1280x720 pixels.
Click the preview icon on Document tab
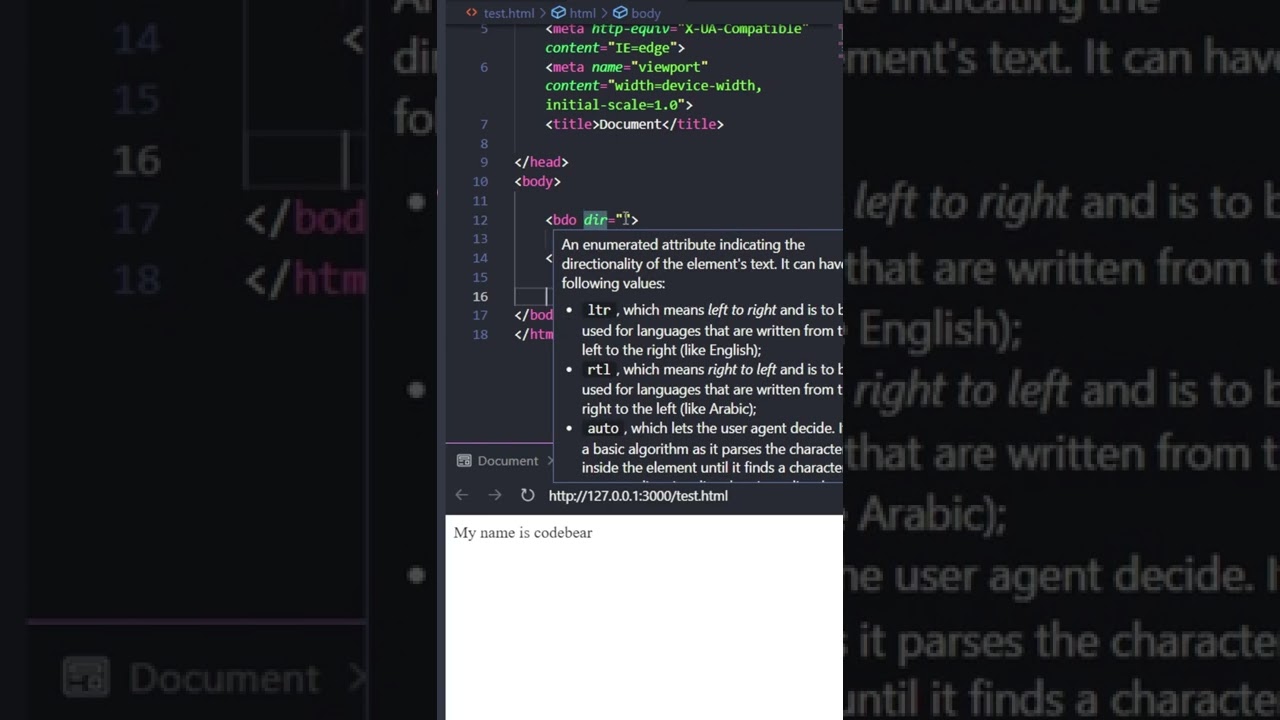pyautogui.click(x=464, y=461)
